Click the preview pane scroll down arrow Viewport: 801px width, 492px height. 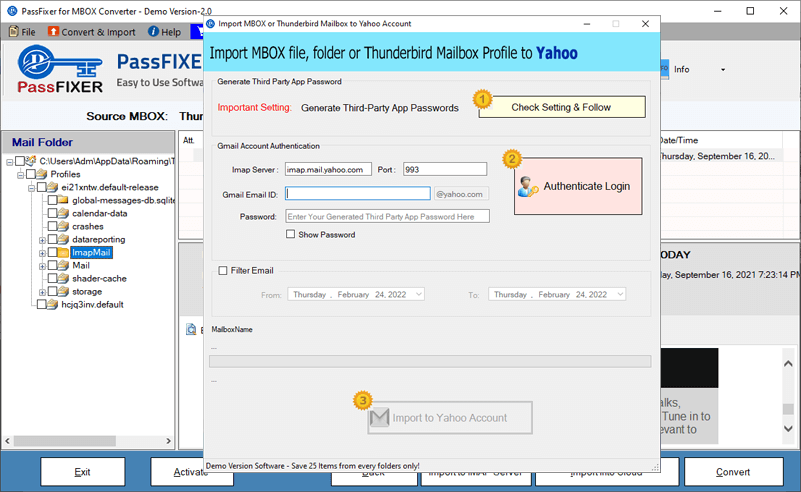point(788,428)
